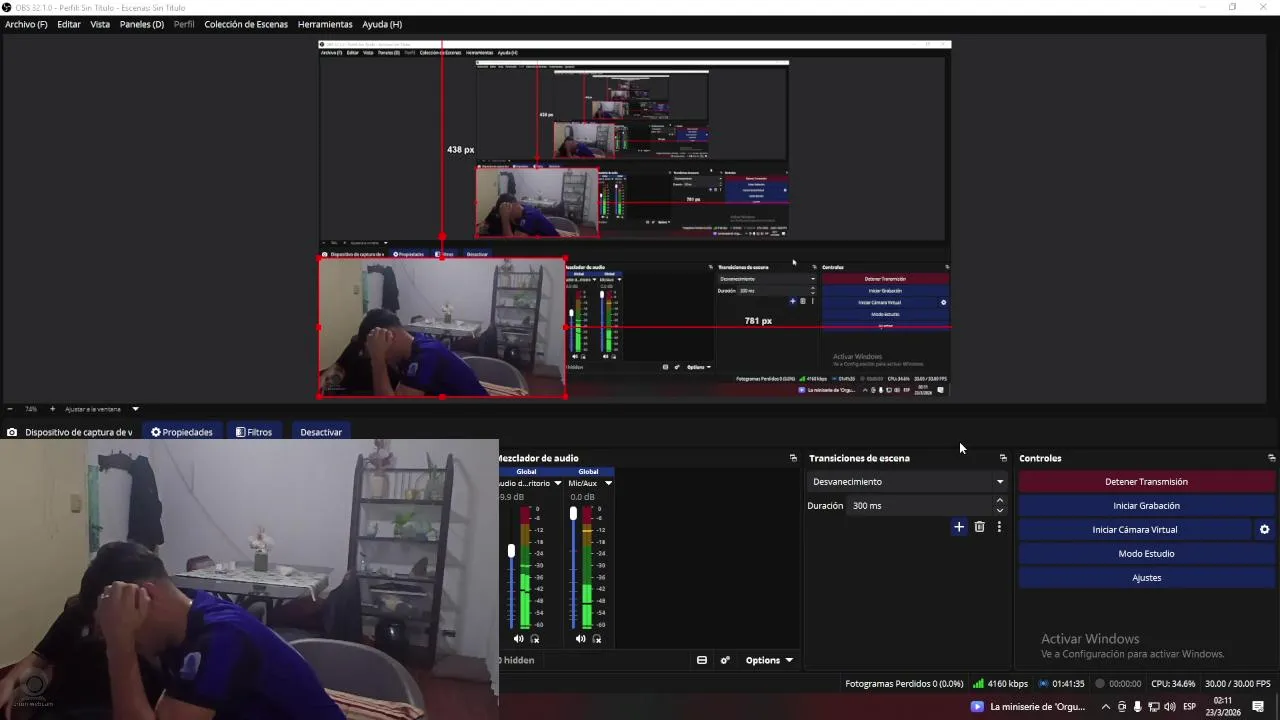
Task: Click the streaming status broadcast icon
Action: coord(1043,684)
